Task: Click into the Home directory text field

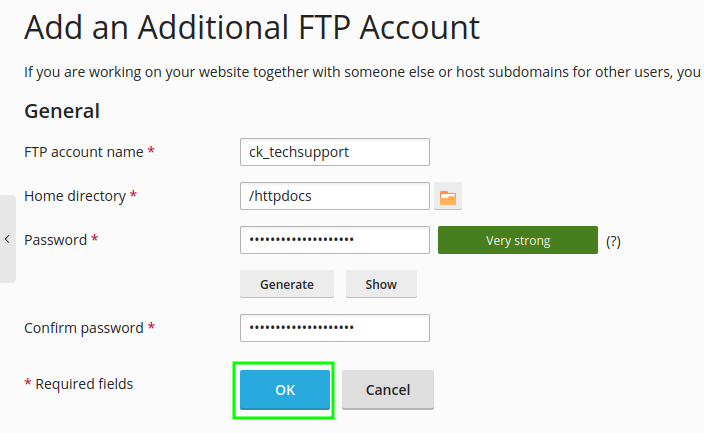Action: [335, 196]
